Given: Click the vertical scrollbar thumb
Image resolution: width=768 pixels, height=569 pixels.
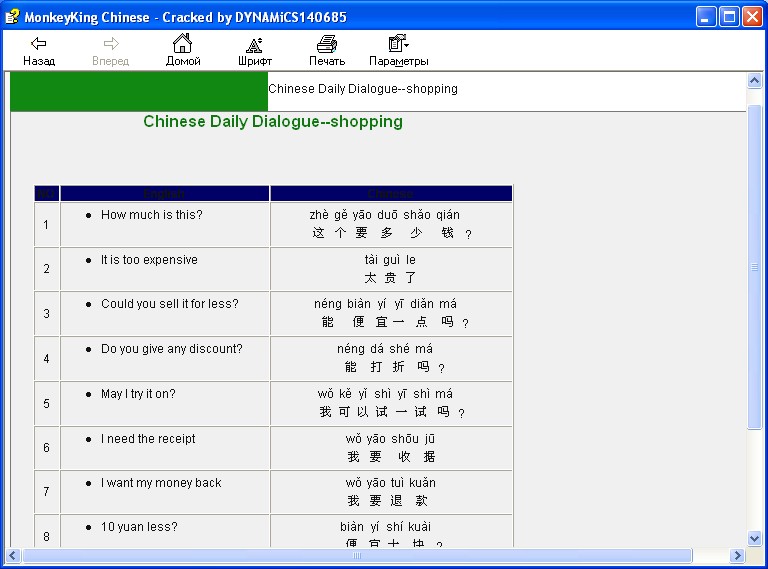Looking at the screenshot, I should point(754,267).
